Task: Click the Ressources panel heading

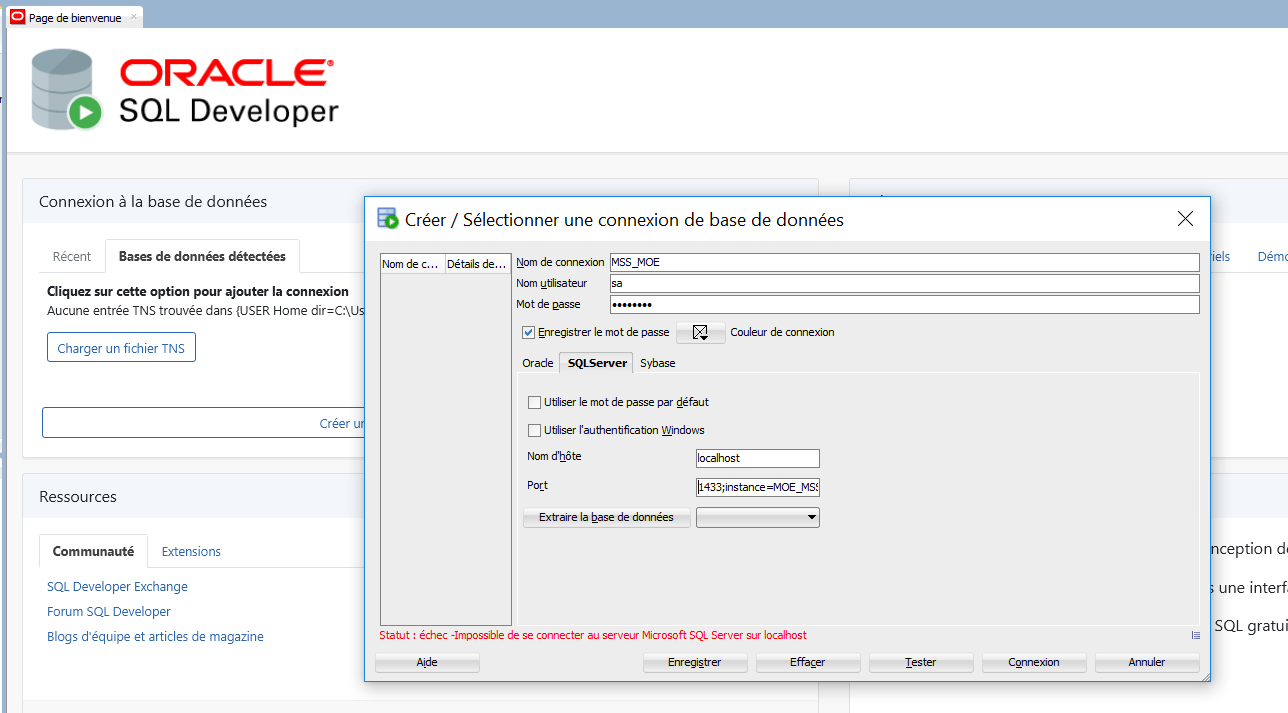Action: click(x=78, y=496)
